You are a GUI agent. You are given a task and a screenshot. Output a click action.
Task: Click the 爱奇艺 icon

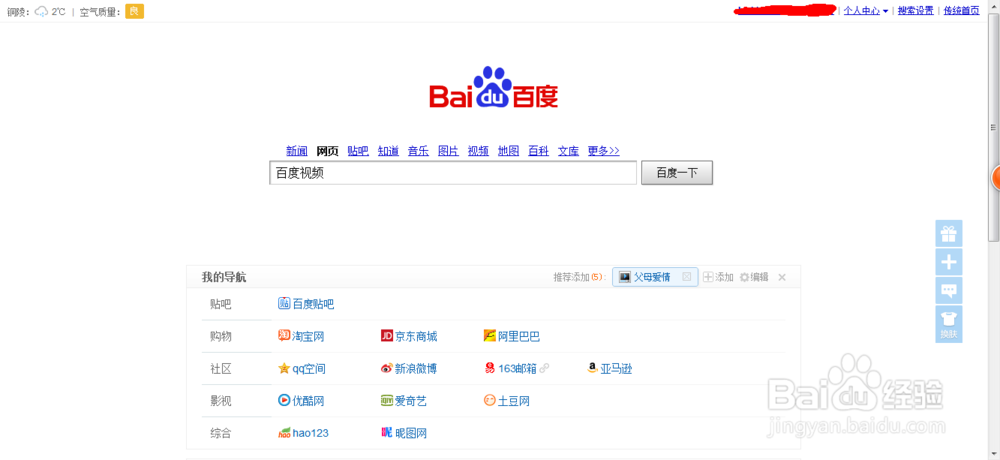386,401
